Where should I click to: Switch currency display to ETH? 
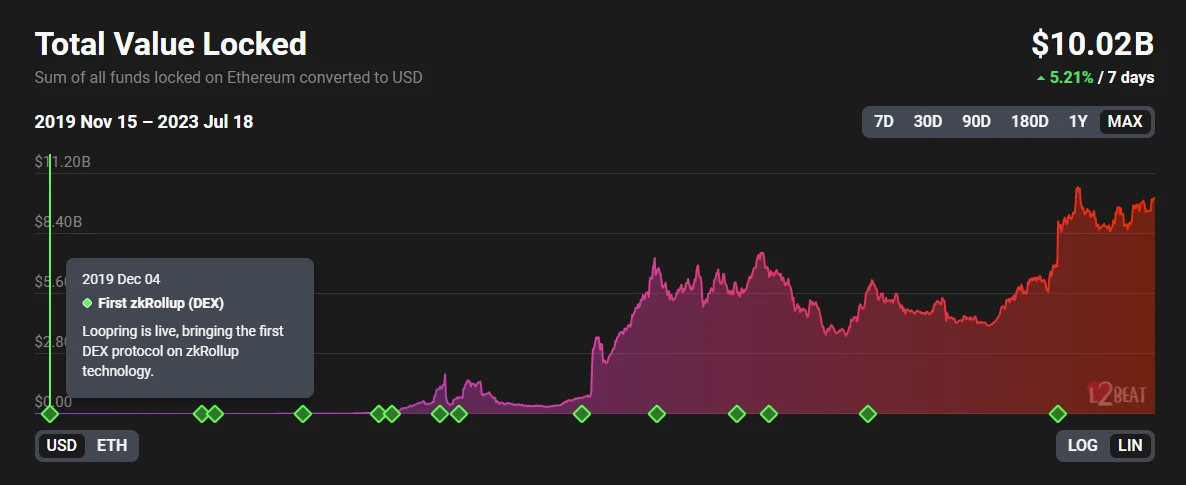pyautogui.click(x=112, y=445)
